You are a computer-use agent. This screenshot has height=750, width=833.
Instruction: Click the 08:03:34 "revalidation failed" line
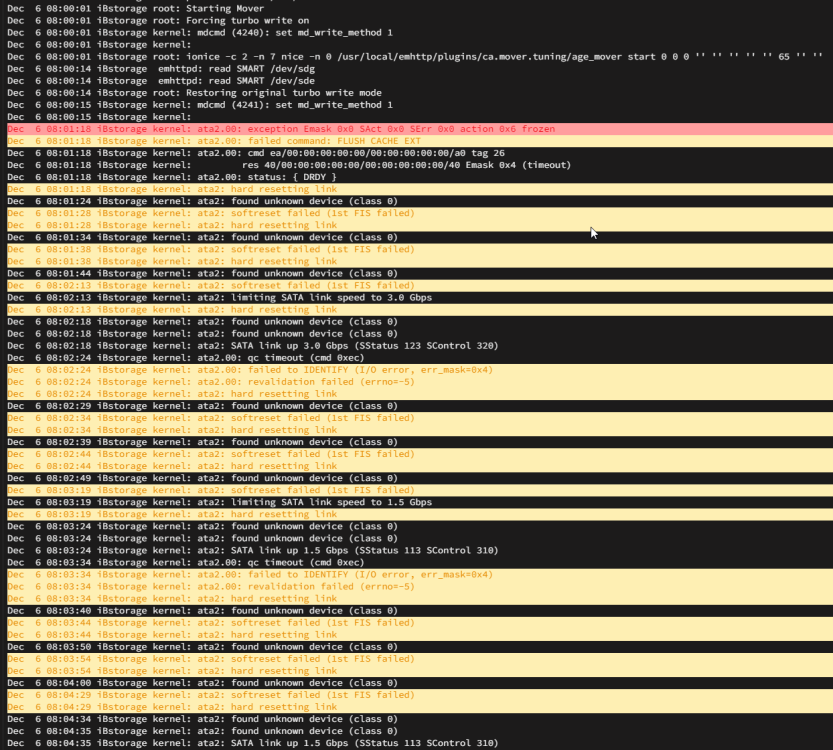420,586
